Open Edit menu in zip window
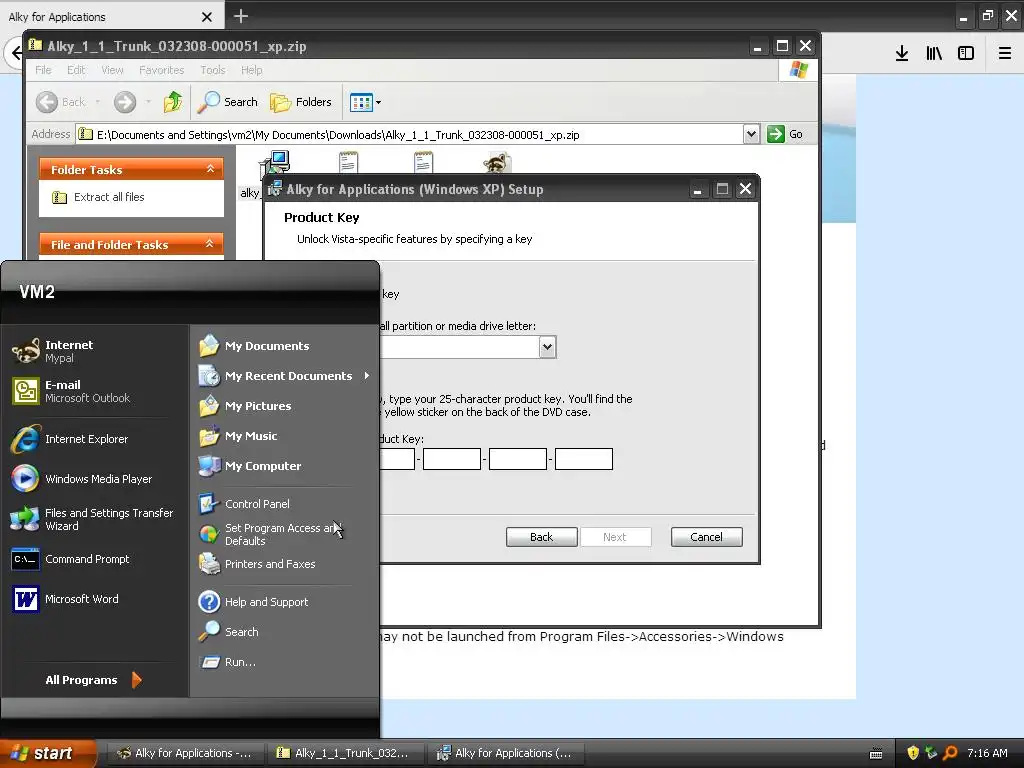The width and height of the screenshot is (1024, 768). (76, 70)
